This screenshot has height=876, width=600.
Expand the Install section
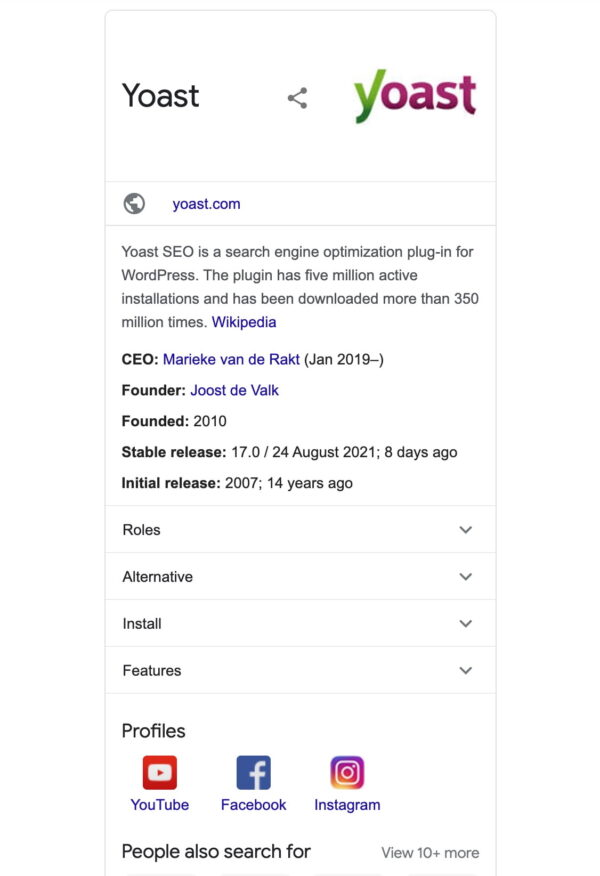coord(299,623)
